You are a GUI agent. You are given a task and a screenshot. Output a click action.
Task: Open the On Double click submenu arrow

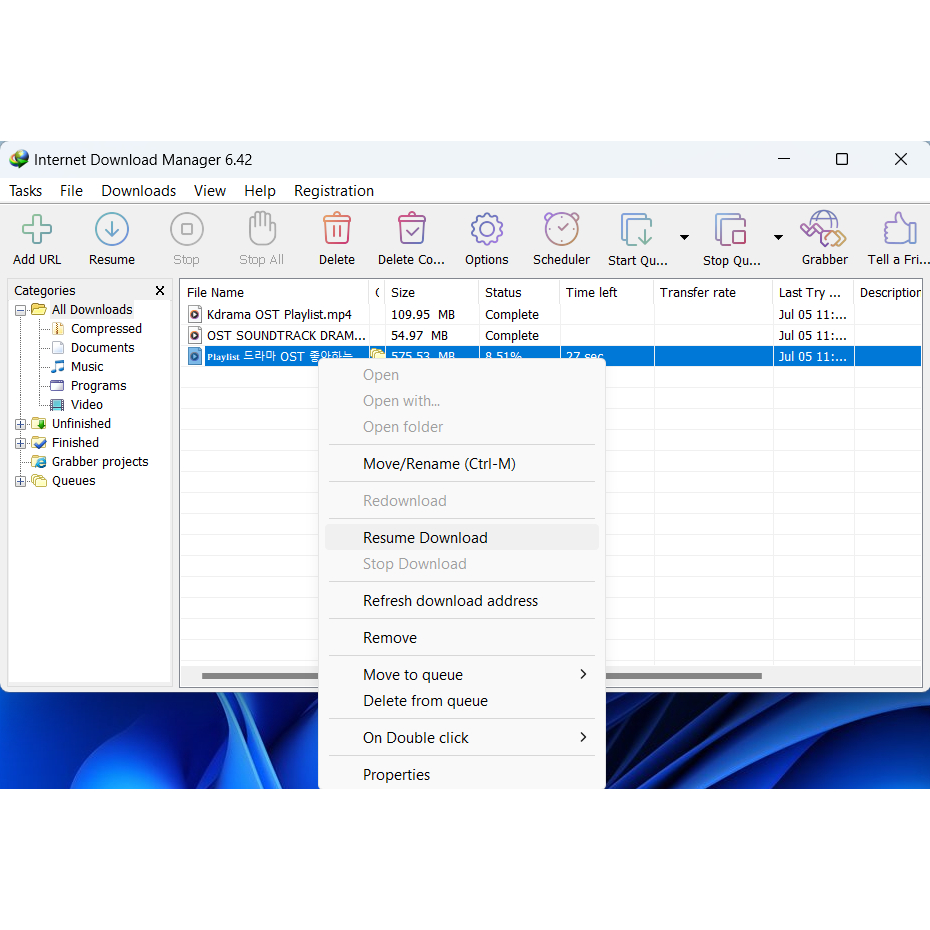(583, 737)
